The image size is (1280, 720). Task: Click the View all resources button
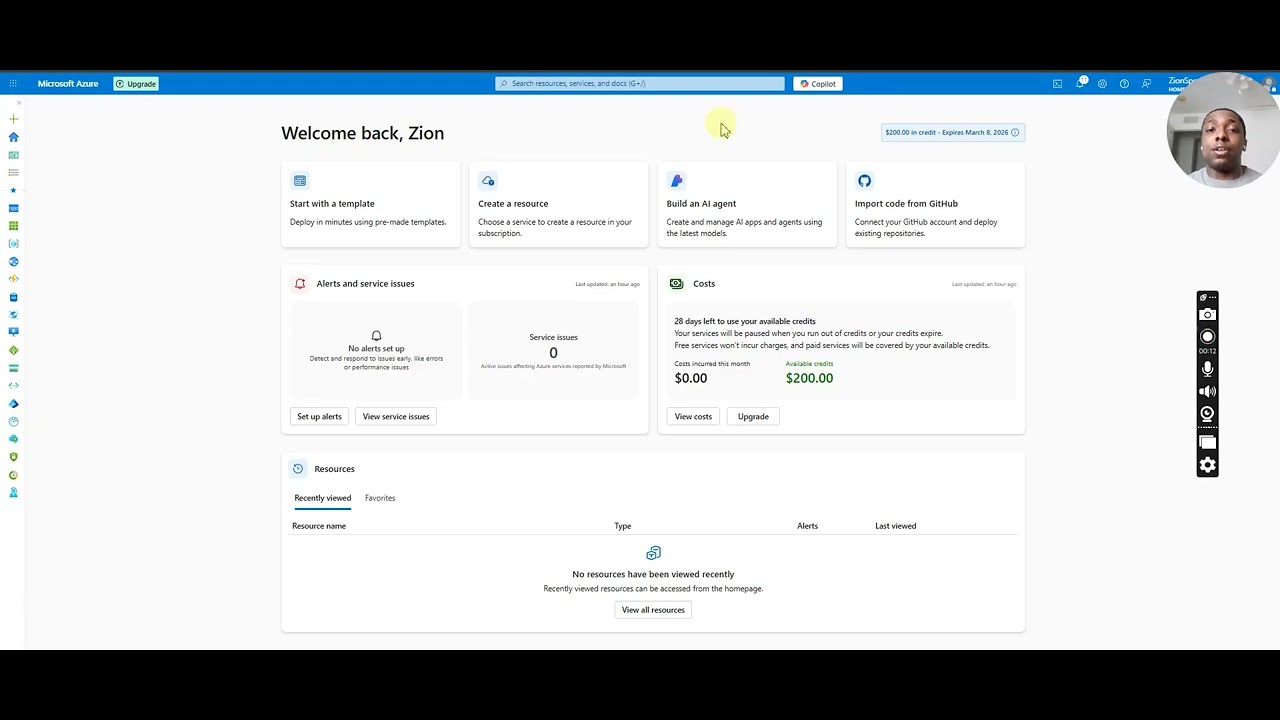coord(653,610)
